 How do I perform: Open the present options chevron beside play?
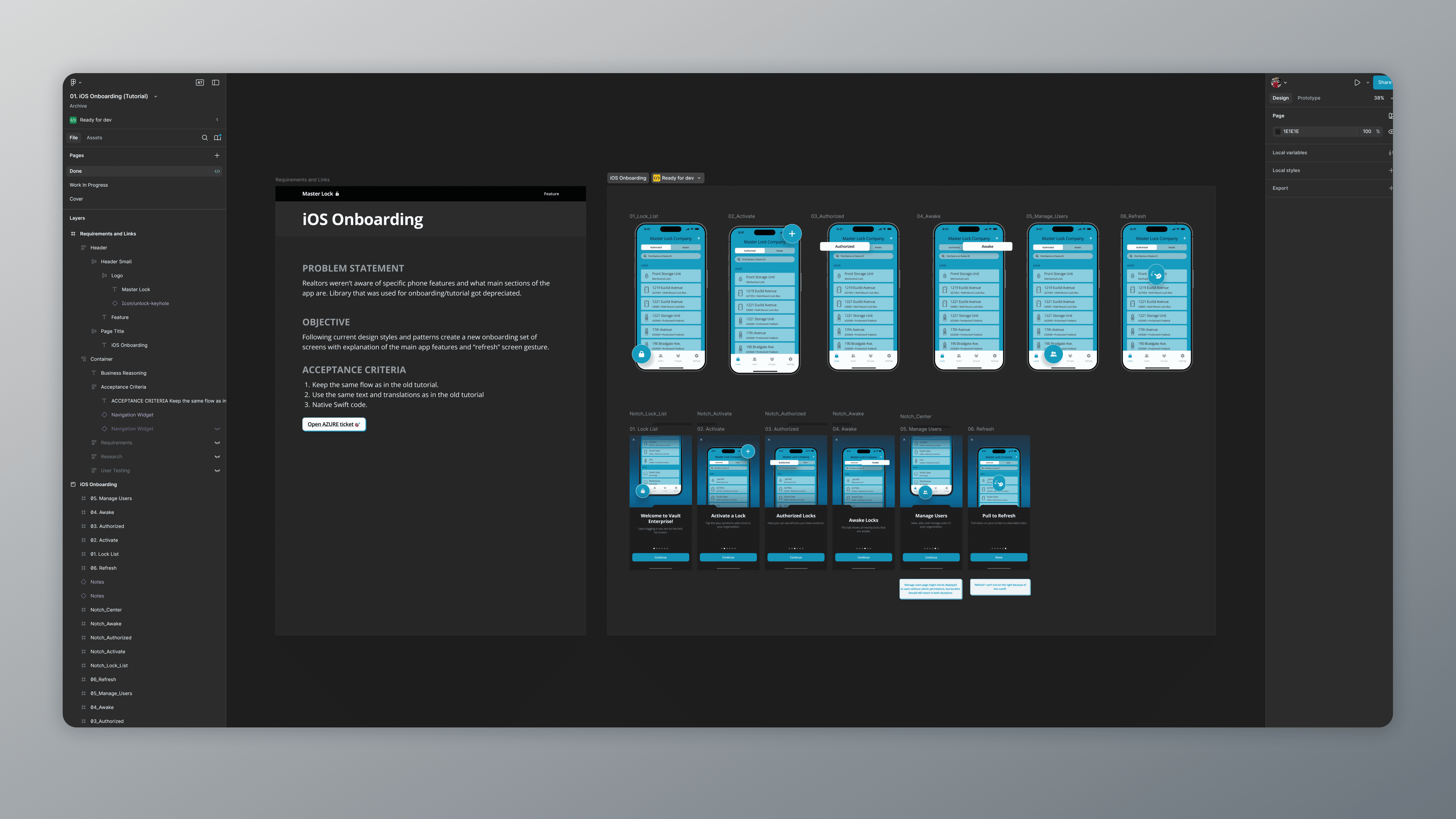pyautogui.click(x=1368, y=83)
